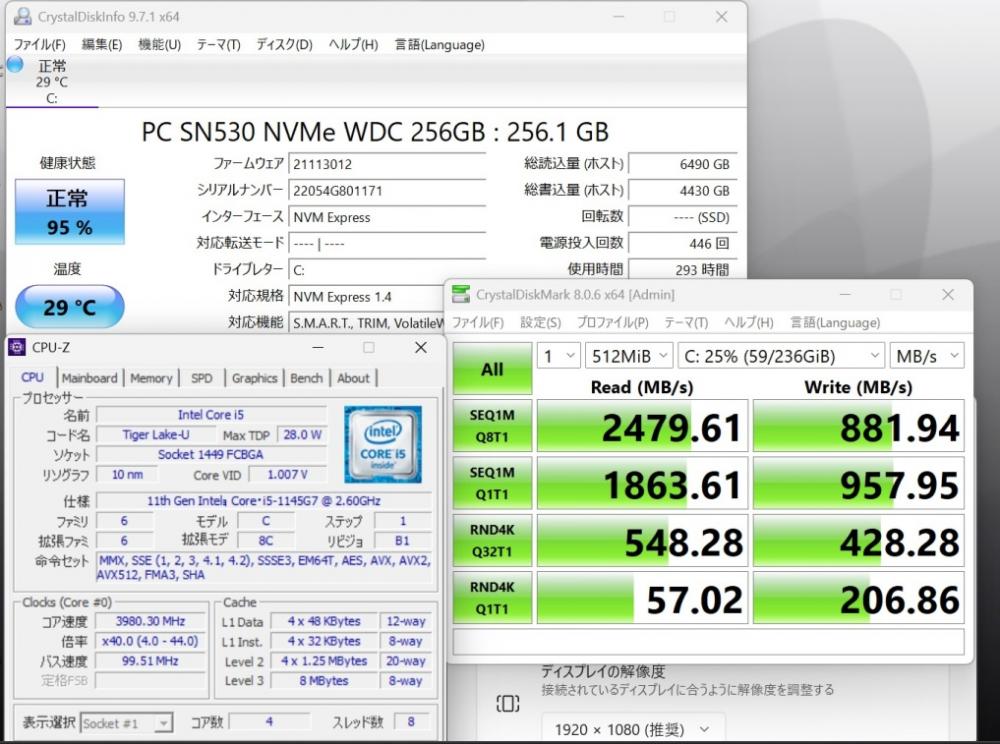This screenshot has width=1000, height=744.
Task: Switch to SPD tab in CPU-Z
Action: 202,378
